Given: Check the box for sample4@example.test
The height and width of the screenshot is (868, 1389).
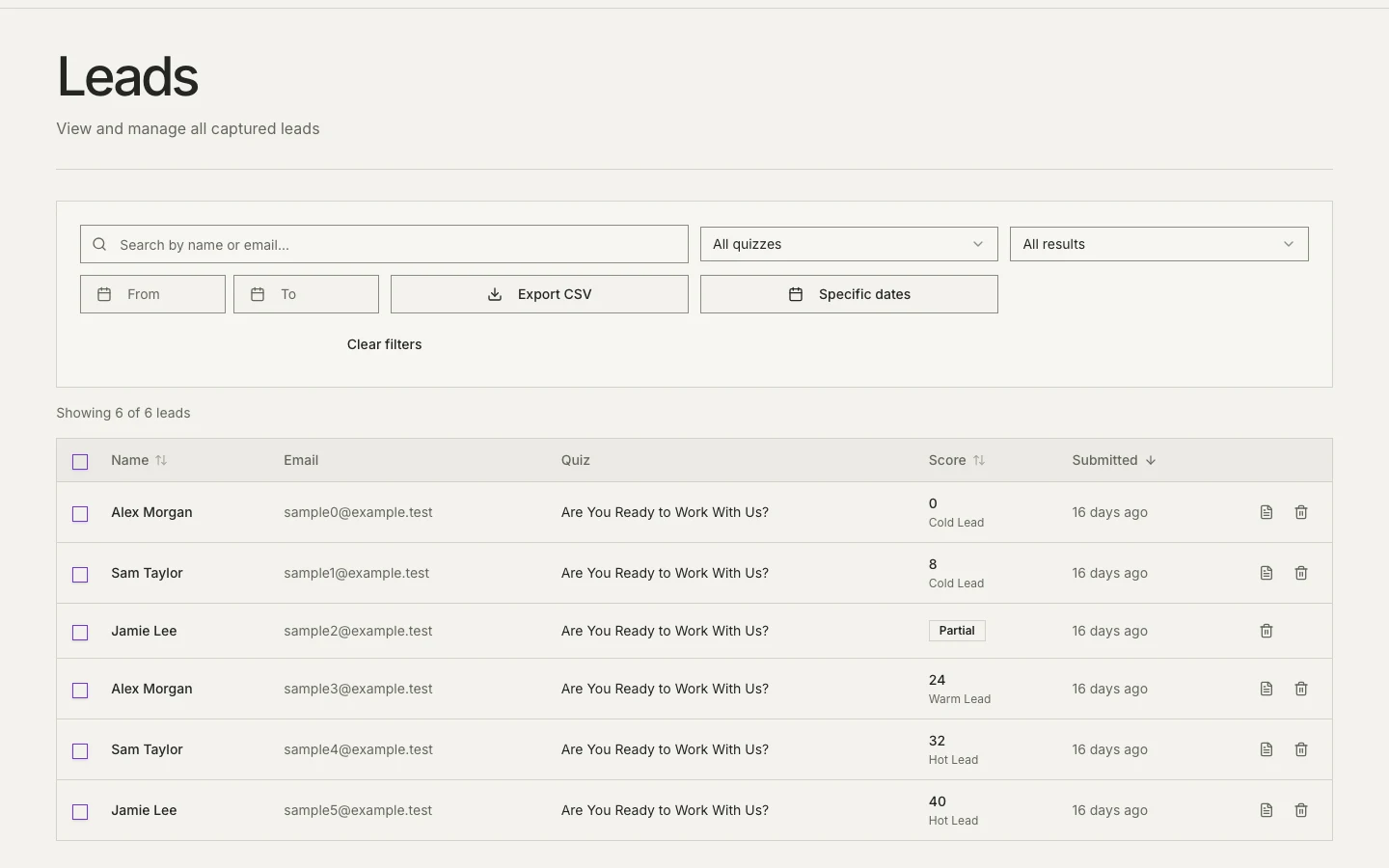Looking at the screenshot, I should [x=80, y=751].
